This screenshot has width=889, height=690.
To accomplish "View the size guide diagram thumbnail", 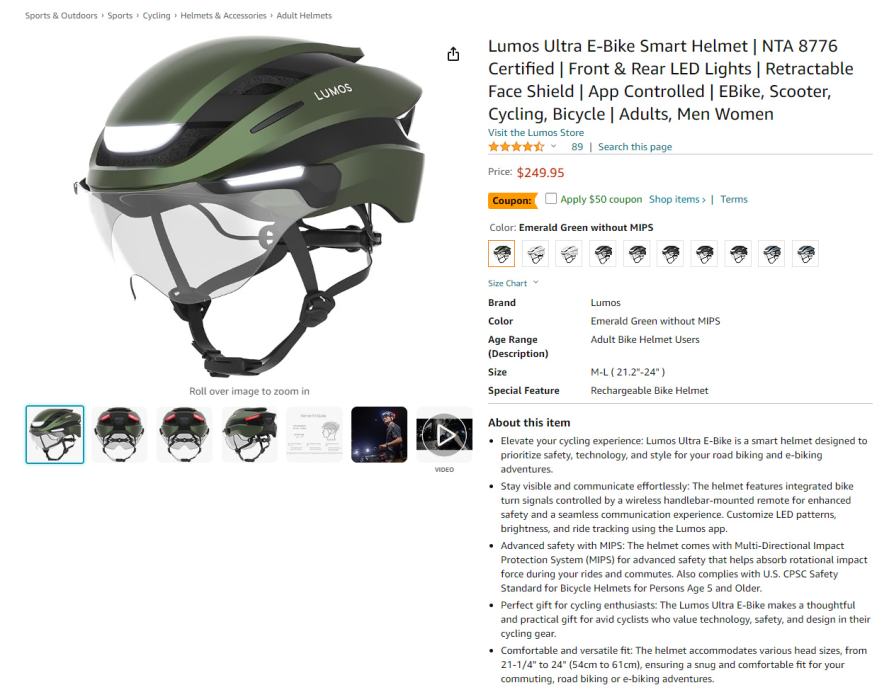I will [314, 435].
